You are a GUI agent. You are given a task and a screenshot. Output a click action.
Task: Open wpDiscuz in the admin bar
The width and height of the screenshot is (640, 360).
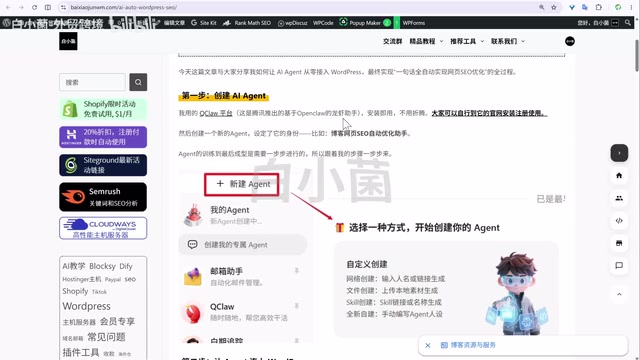point(293,23)
